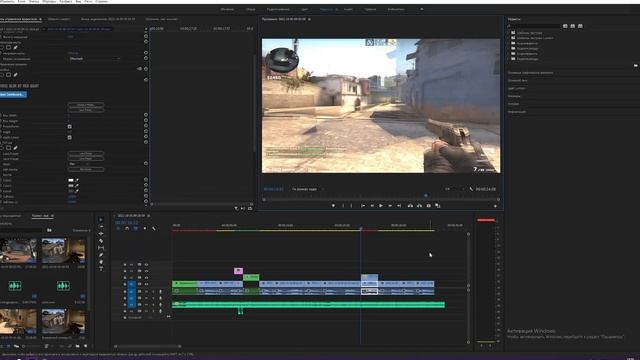The height and width of the screenshot is (360, 640).
Task: Switch to the Сборка workspace tab
Action: point(251,9)
